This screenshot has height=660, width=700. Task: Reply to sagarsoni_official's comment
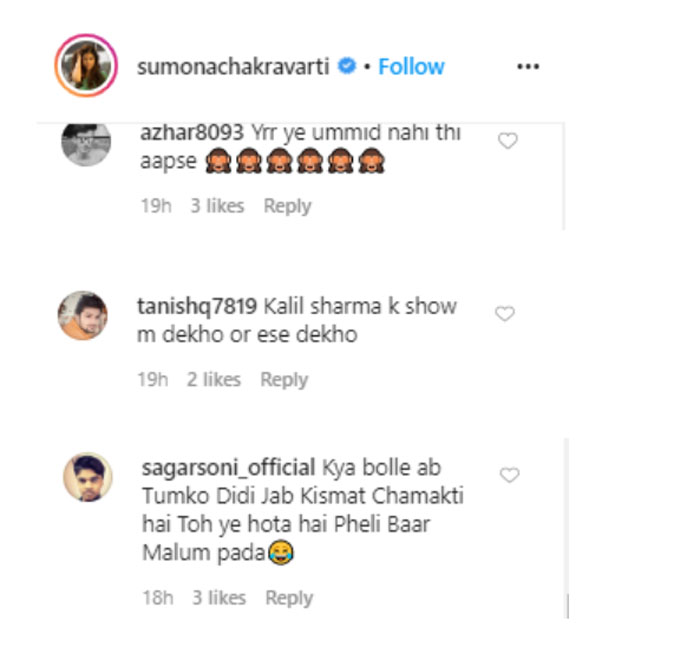pos(289,598)
